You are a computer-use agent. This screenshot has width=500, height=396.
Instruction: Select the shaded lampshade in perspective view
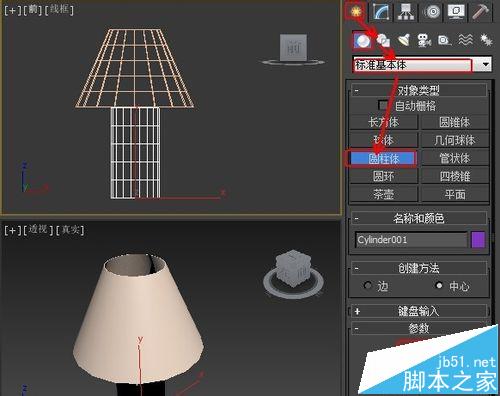138,319
